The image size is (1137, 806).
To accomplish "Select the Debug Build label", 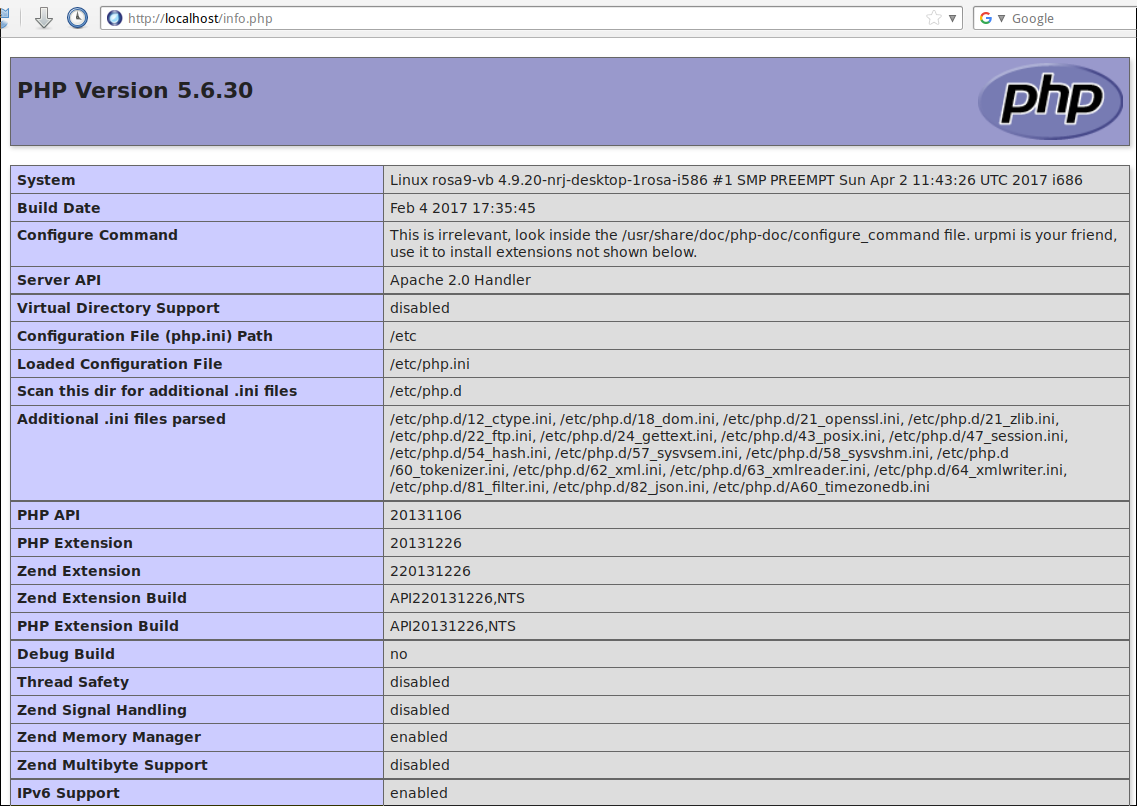I will [66, 654].
